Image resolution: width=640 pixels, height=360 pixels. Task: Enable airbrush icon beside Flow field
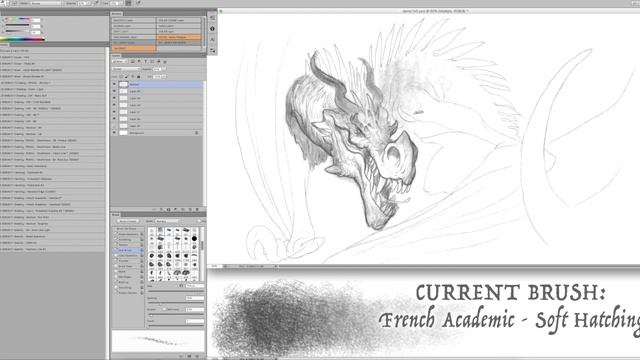click(128, 3)
